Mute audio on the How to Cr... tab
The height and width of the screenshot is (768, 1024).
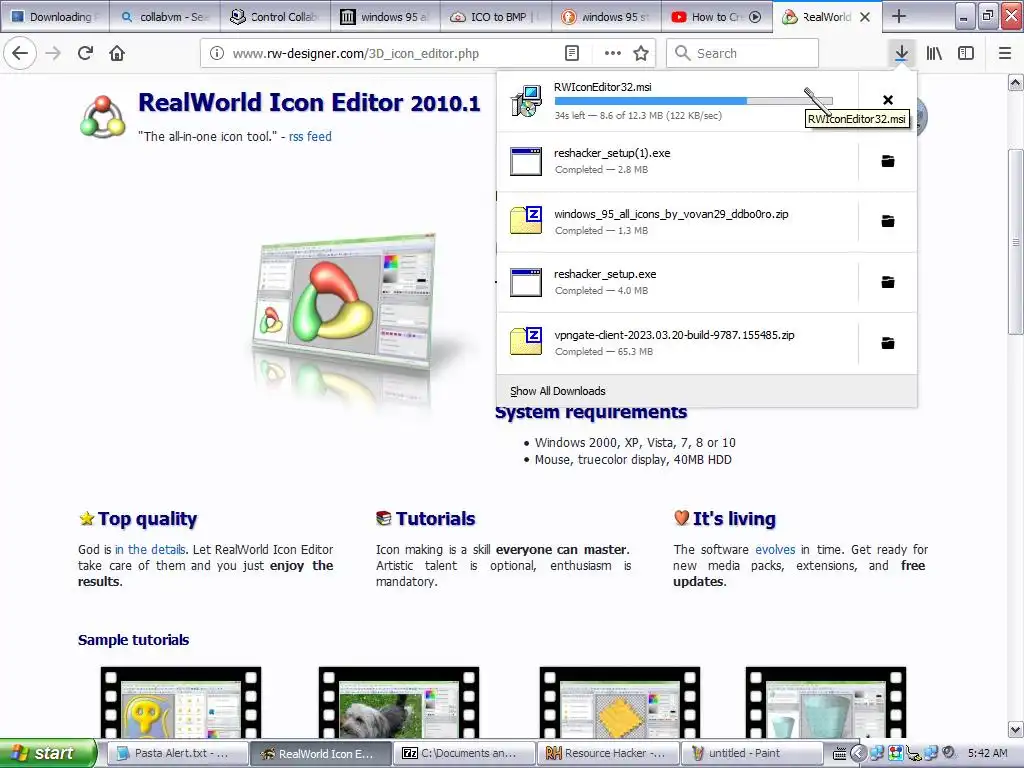click(x=755, y=17)
